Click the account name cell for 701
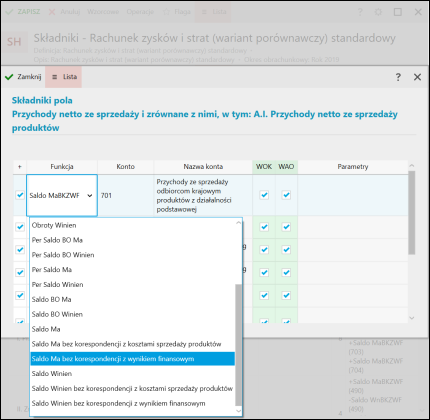The width and height of the screenshot is (430, 420). (203, 196)
